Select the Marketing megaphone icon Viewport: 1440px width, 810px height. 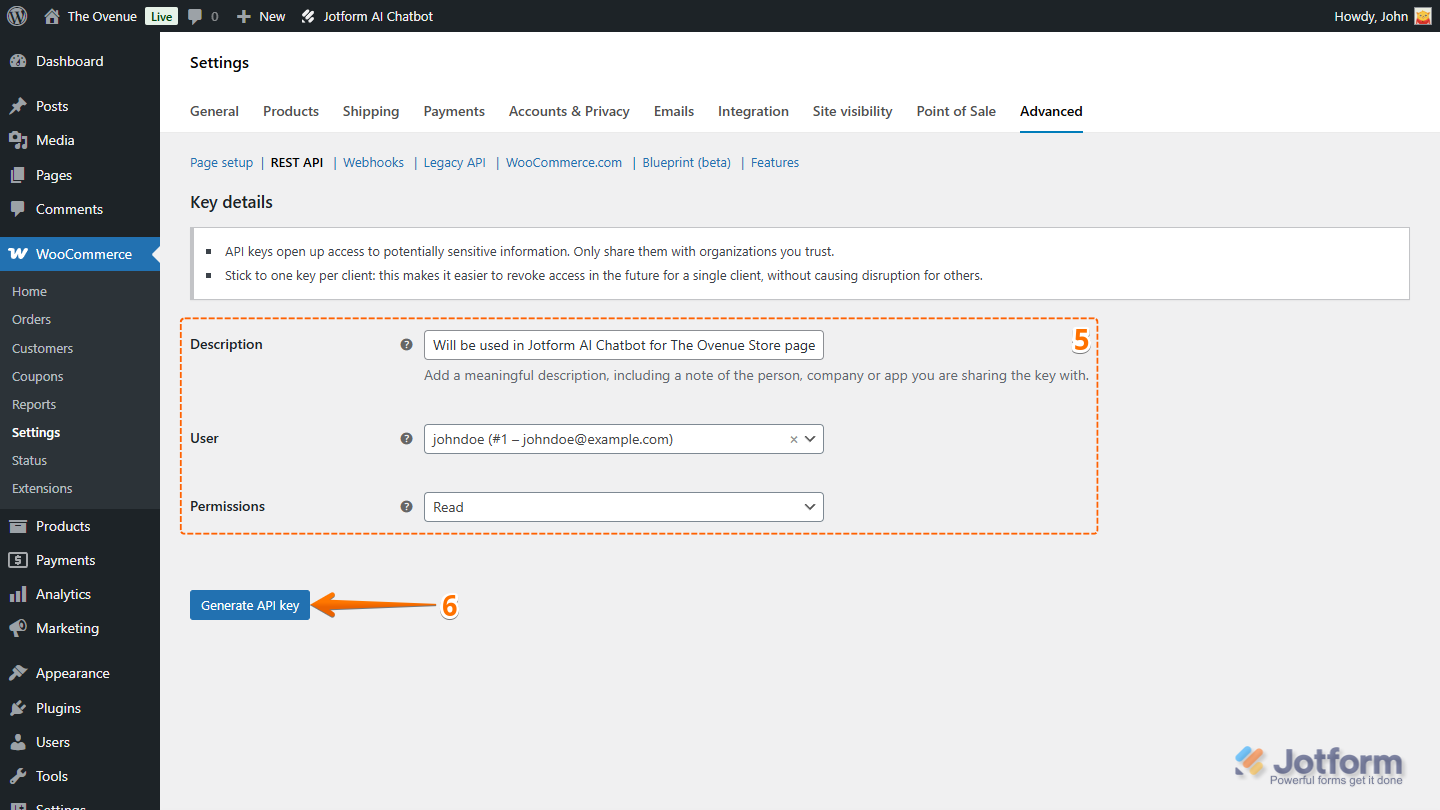[x=20, y=628]
